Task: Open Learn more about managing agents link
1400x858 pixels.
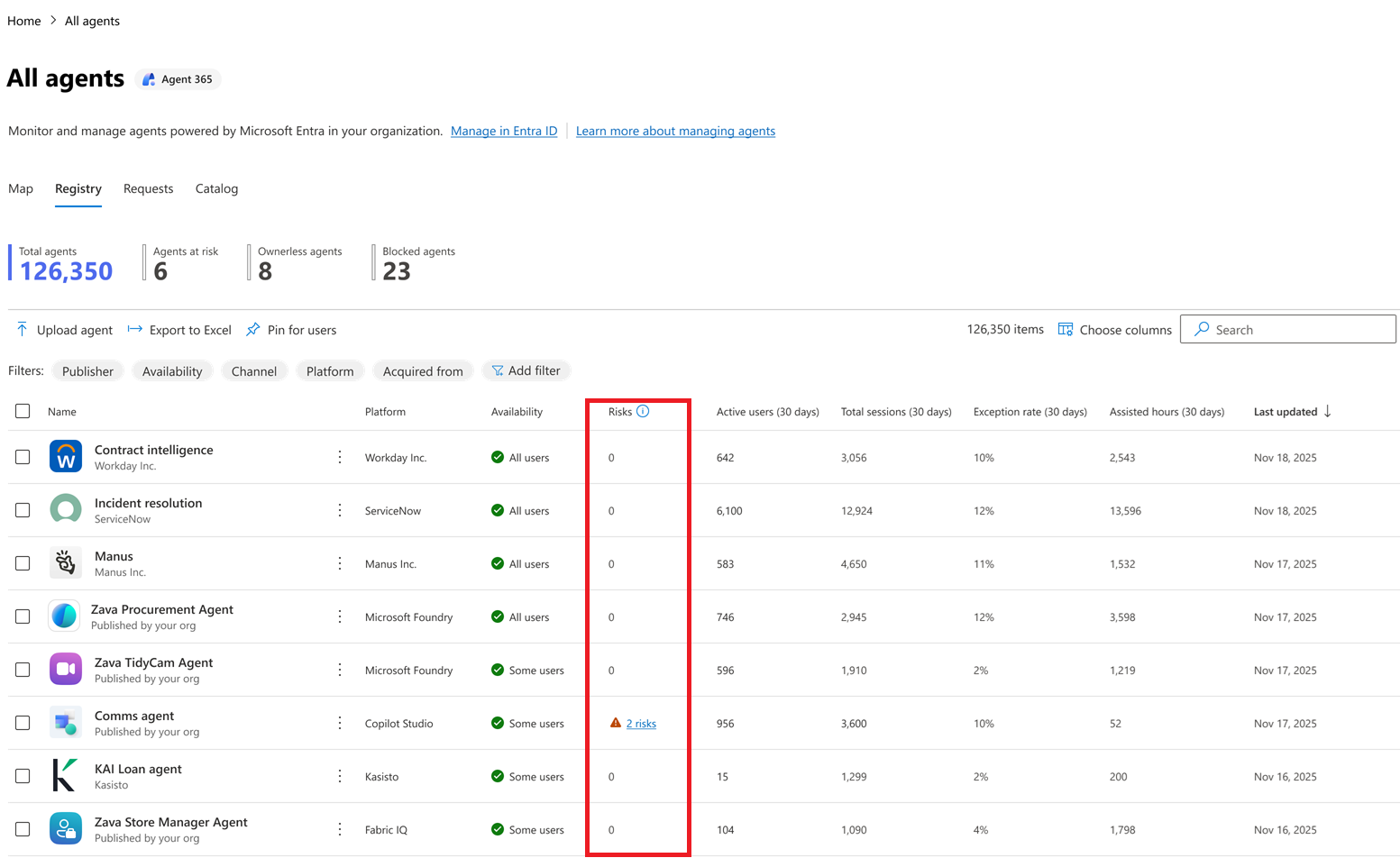Action: 675,131
